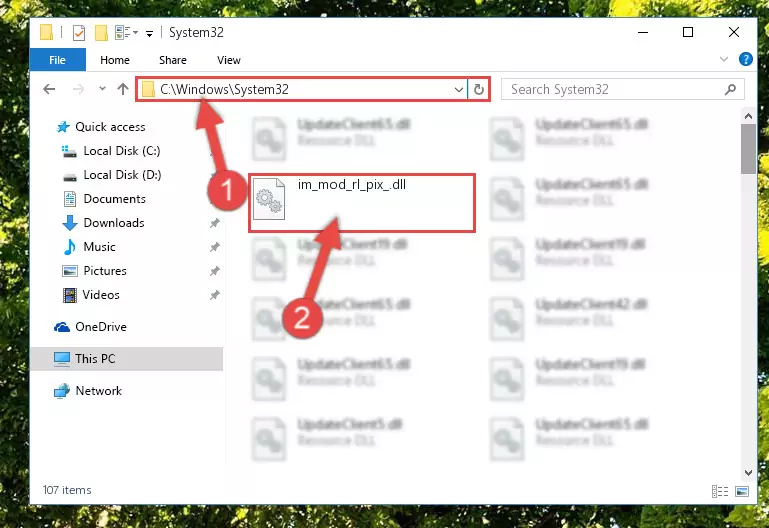Expand the ribbon with the chevron
The height and width of the screenshot is (528, 769).
723,59
